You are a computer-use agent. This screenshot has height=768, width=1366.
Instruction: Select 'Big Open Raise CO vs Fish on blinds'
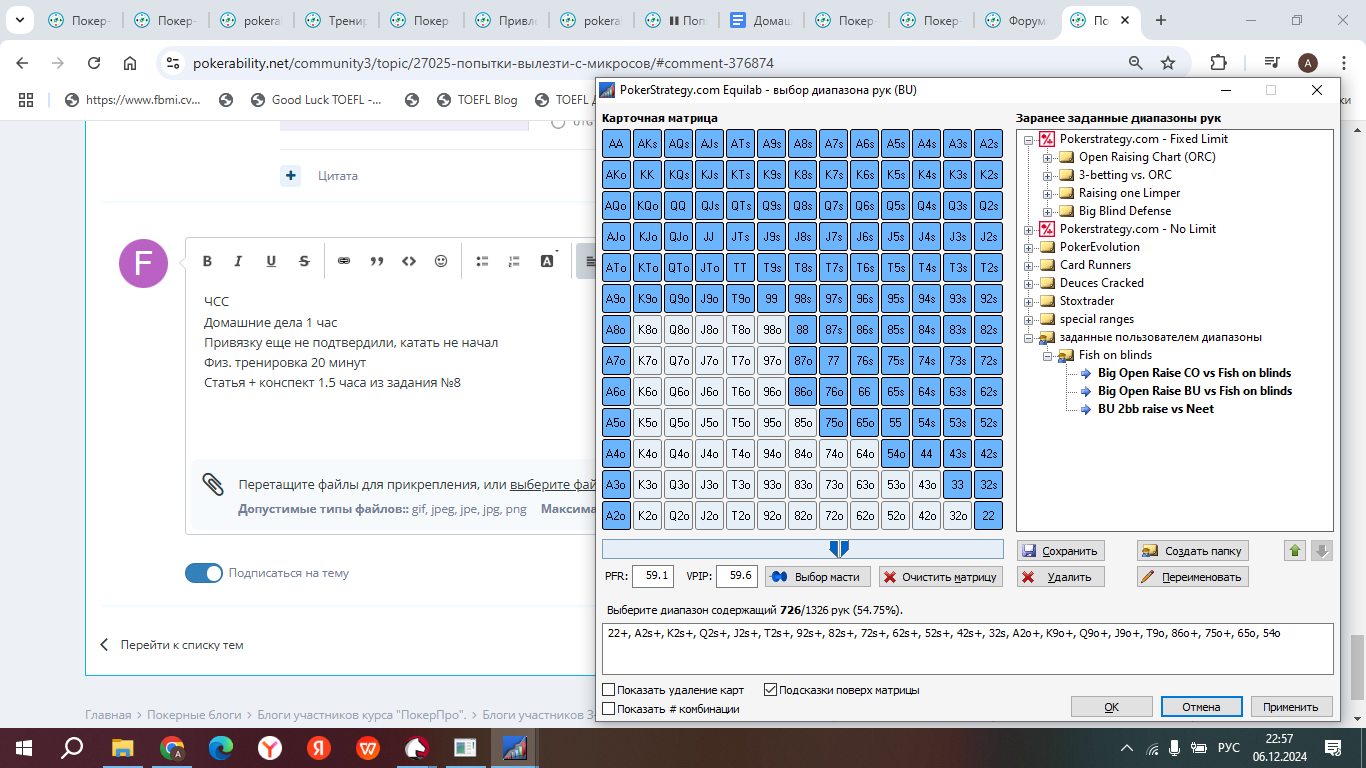pos(1195,373)
